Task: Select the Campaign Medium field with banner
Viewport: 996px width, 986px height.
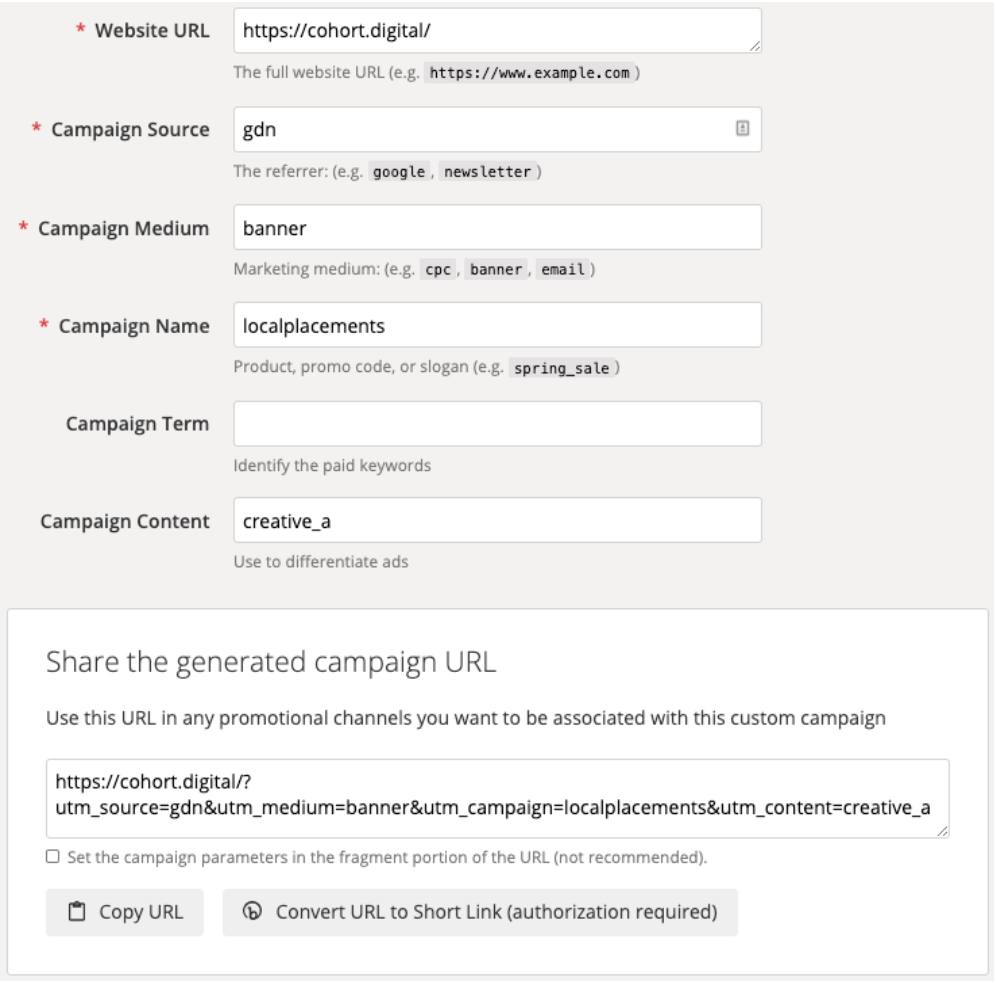Action: [497, 227]
